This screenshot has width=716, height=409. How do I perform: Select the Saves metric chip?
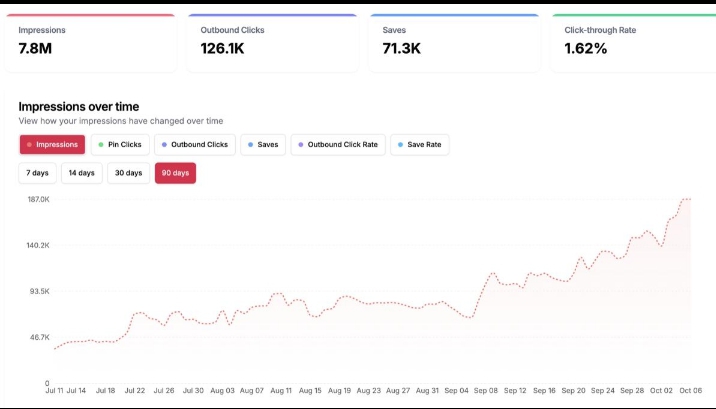[x=263, y=145]
